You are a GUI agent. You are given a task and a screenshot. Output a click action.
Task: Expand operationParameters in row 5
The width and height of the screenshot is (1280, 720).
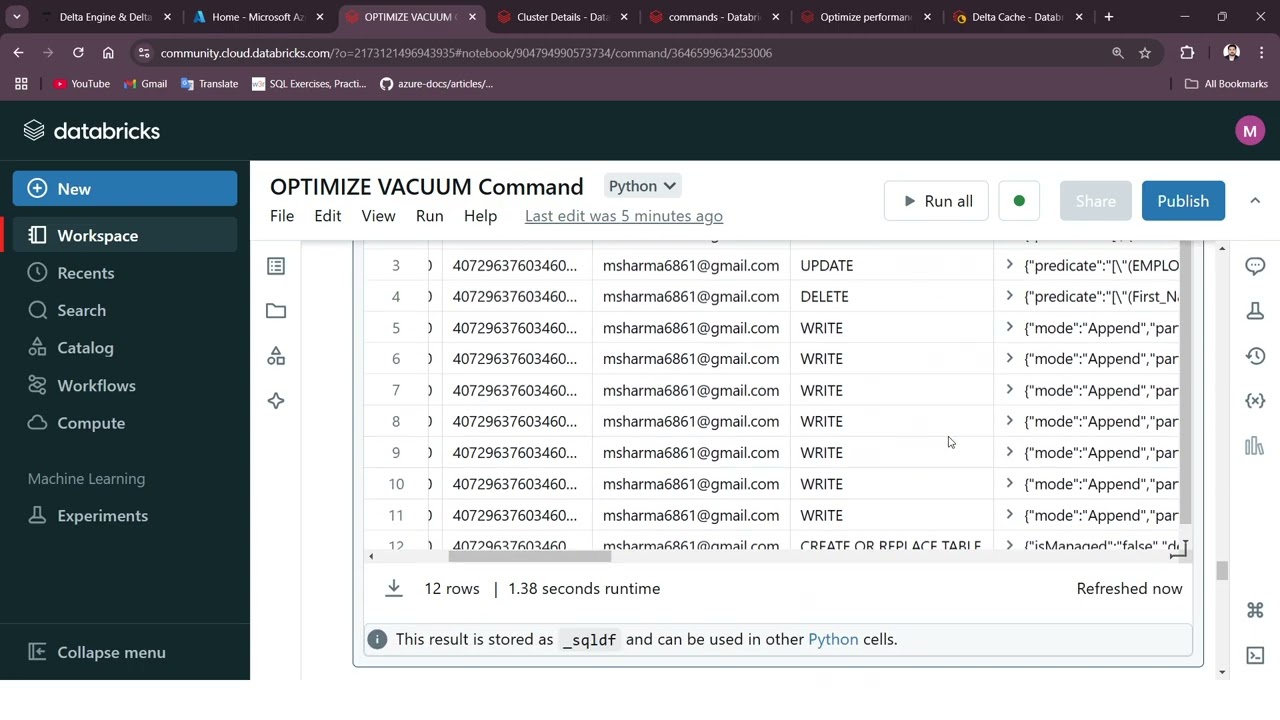point(1009,327)
